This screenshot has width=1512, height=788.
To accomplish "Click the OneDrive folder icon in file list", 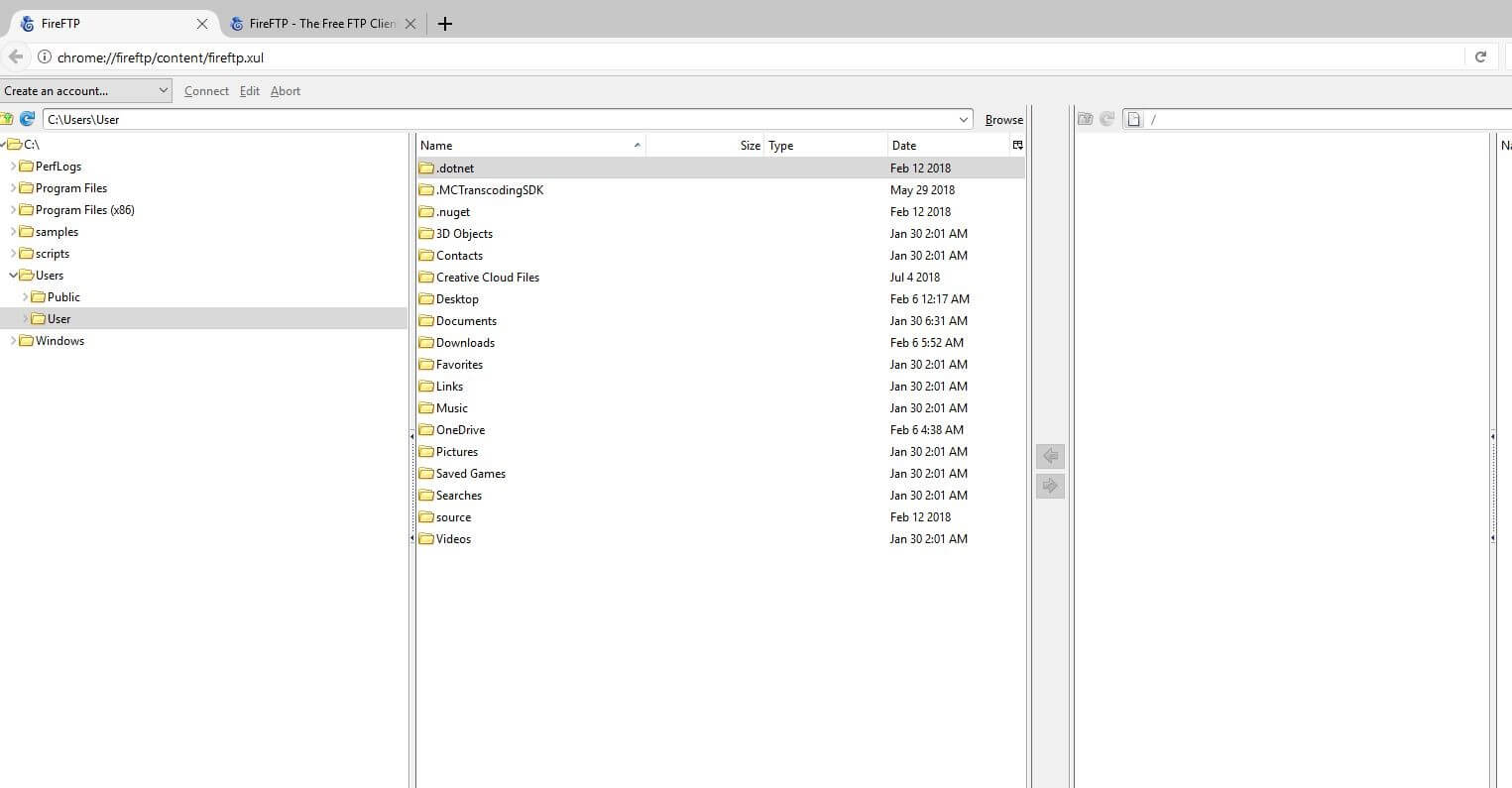I will (426, 429).
